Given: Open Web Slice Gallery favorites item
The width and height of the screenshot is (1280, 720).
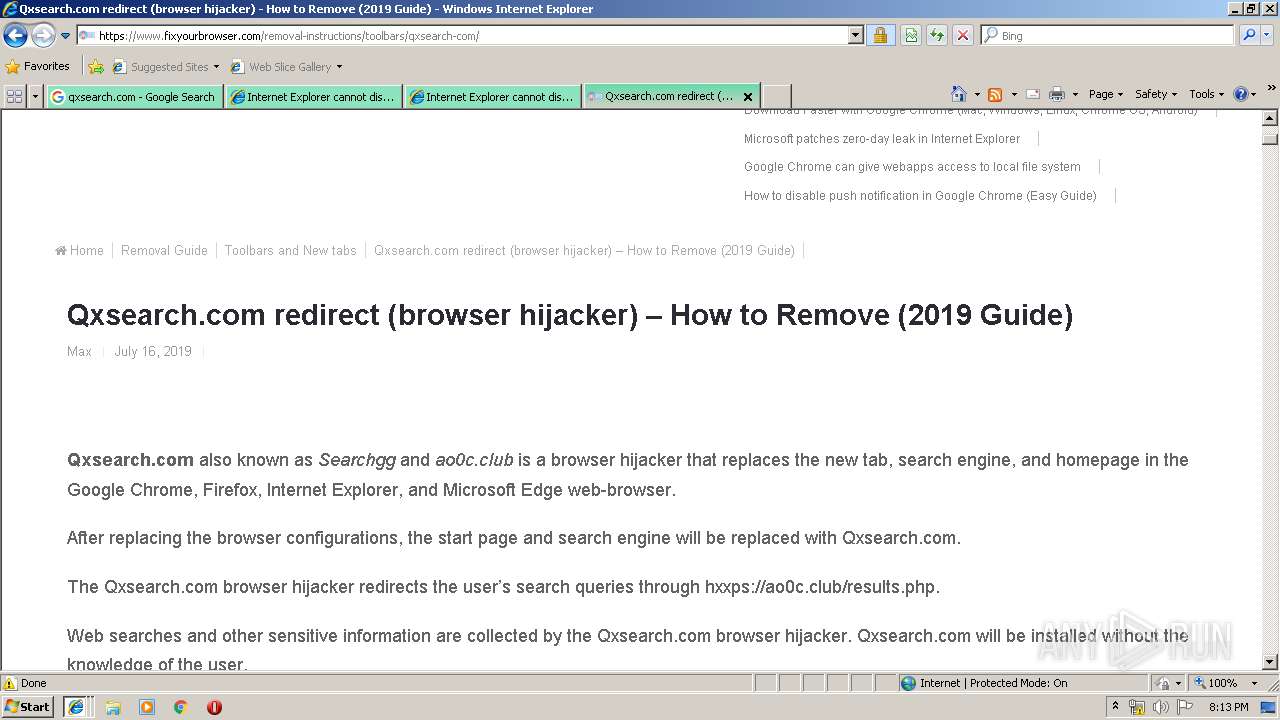Looking at the screenshot, I should pyautogui.click(x=286, y=67).
